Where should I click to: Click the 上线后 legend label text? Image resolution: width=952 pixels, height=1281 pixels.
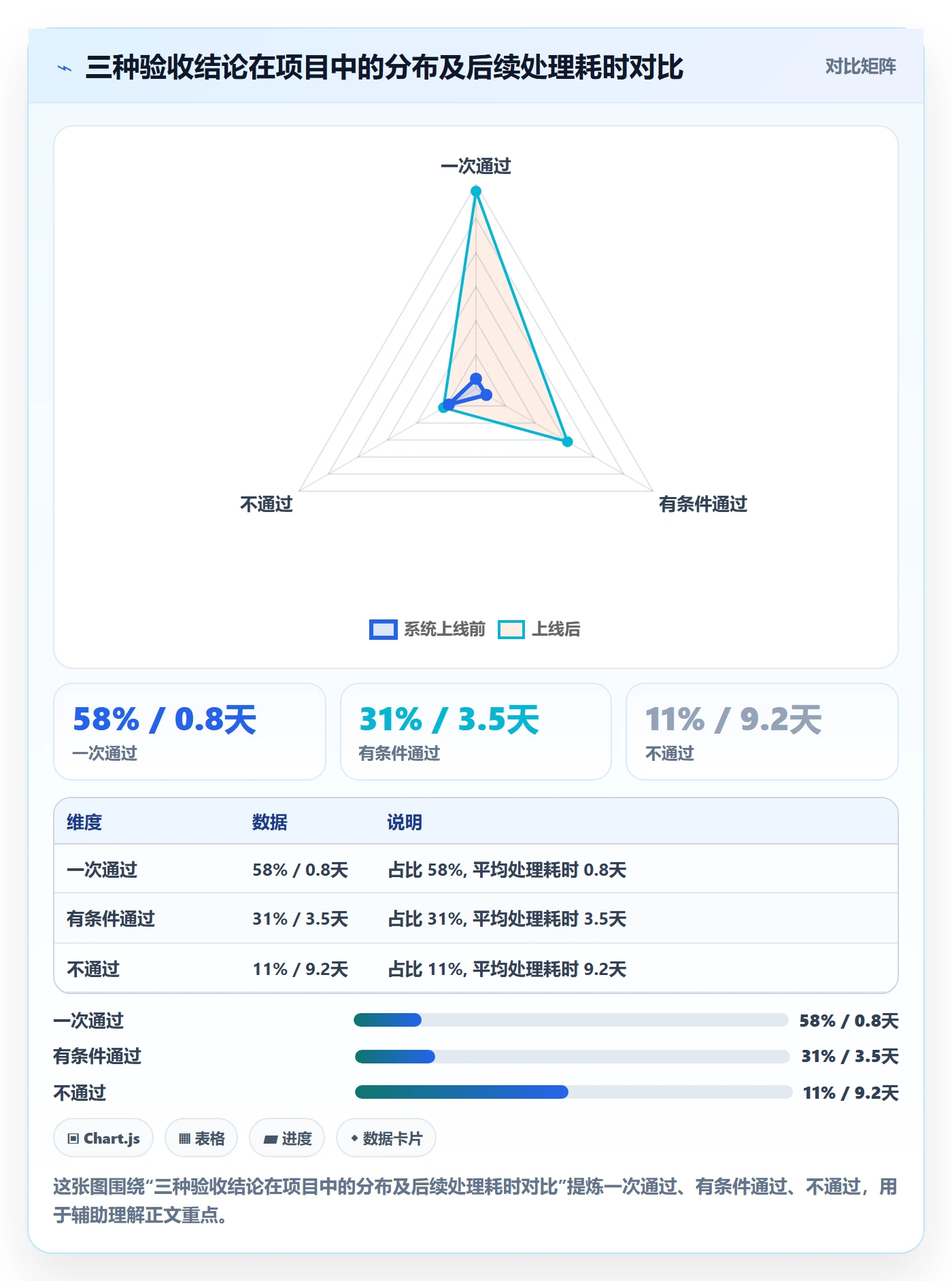(556, 629)
